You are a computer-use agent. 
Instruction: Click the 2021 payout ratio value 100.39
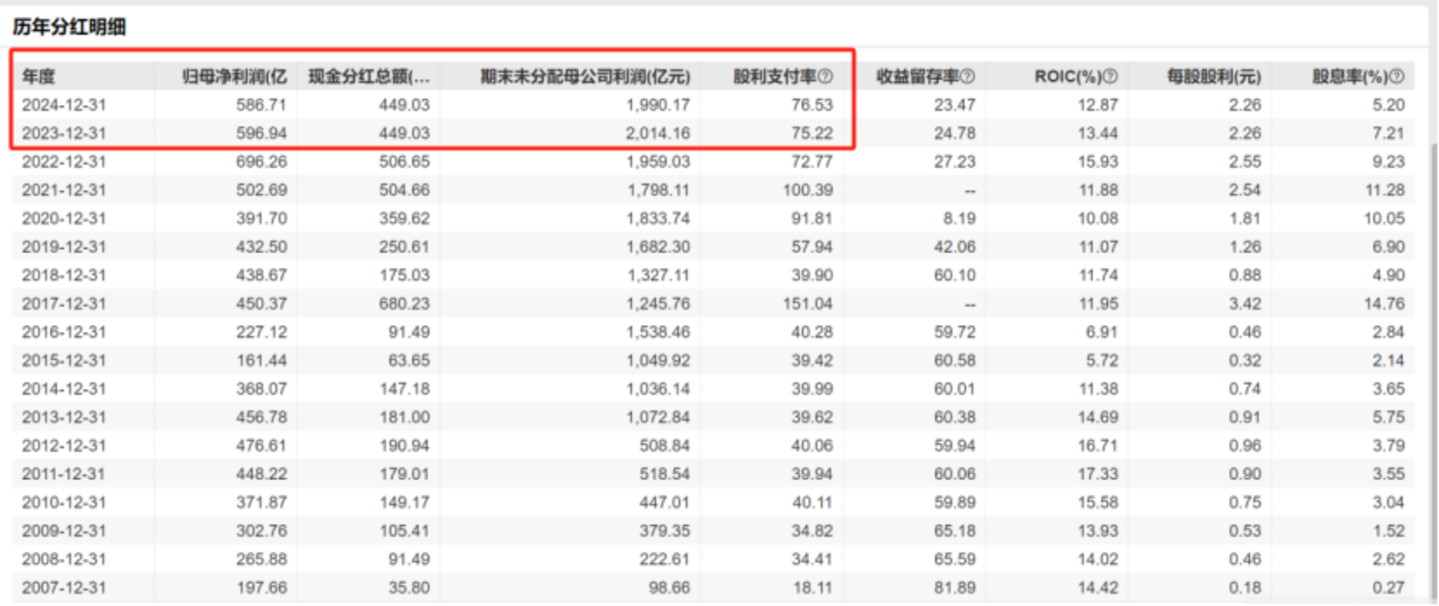(x=811, y=190)
